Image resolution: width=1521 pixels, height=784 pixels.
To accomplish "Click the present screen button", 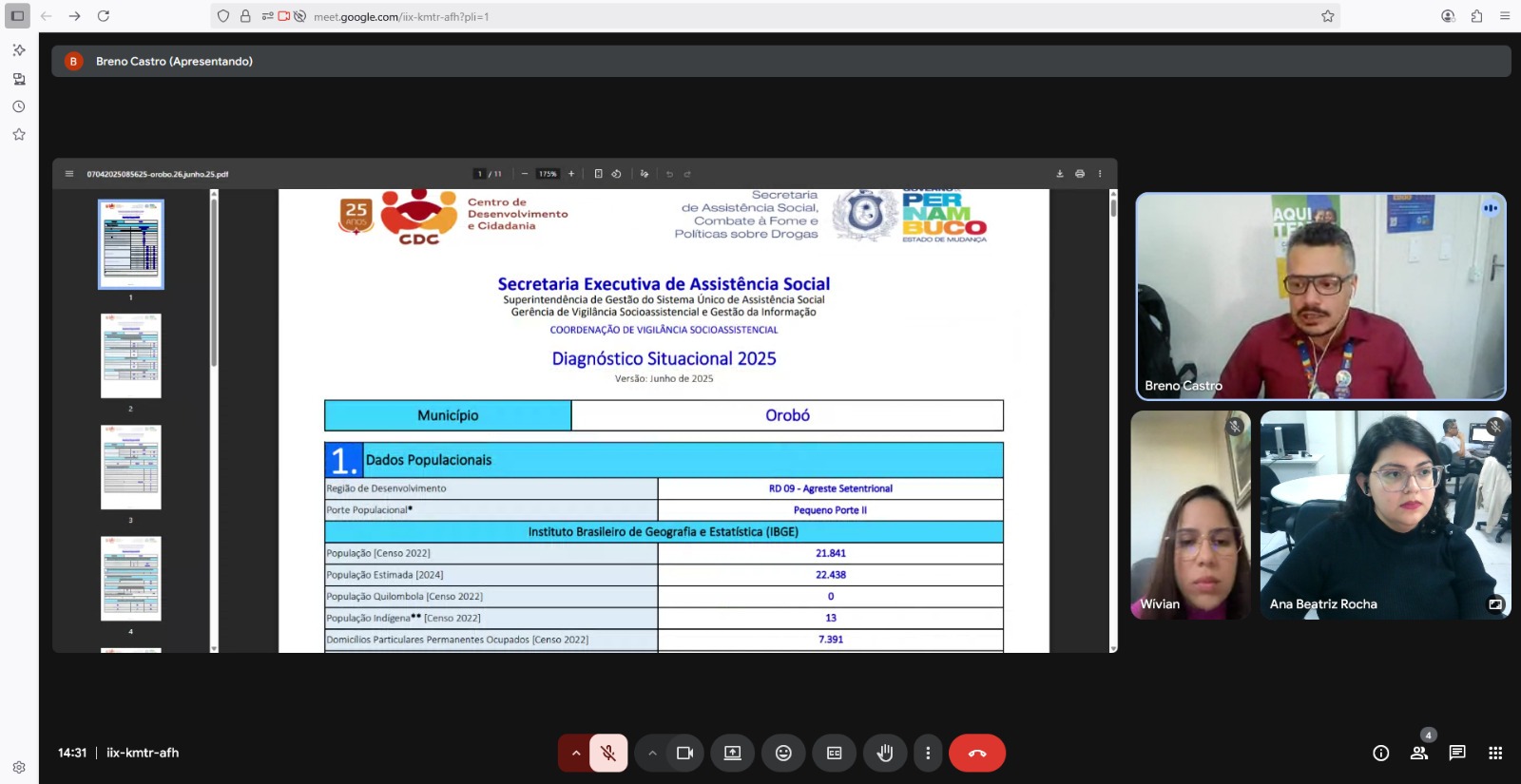I will (x=732, y=753).
